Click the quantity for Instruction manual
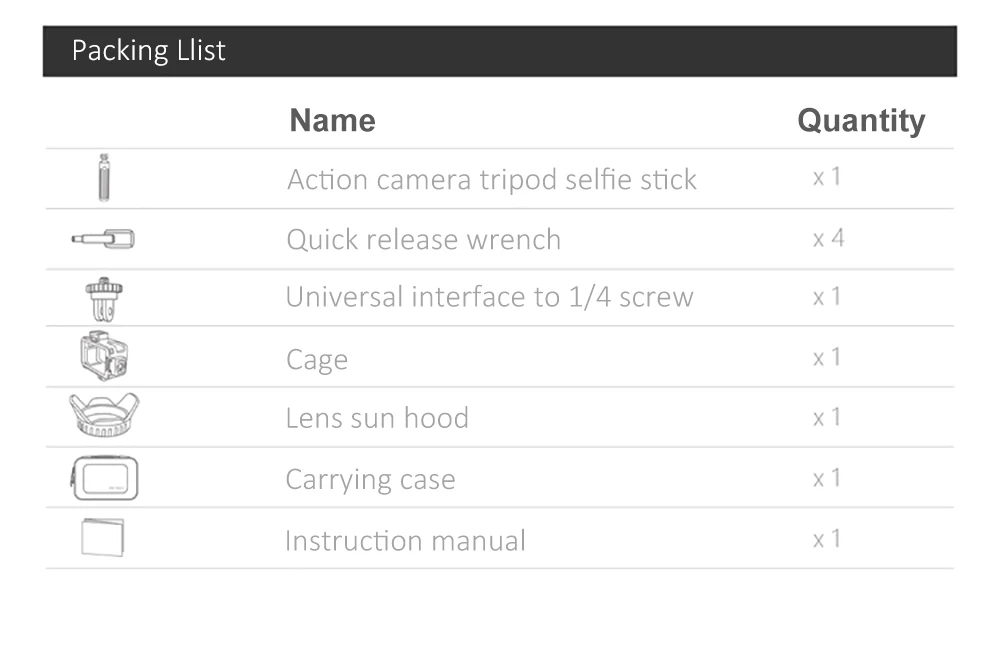Image resolution: width=1000 pixels, height=653 pixels. (x=827, y=539)
